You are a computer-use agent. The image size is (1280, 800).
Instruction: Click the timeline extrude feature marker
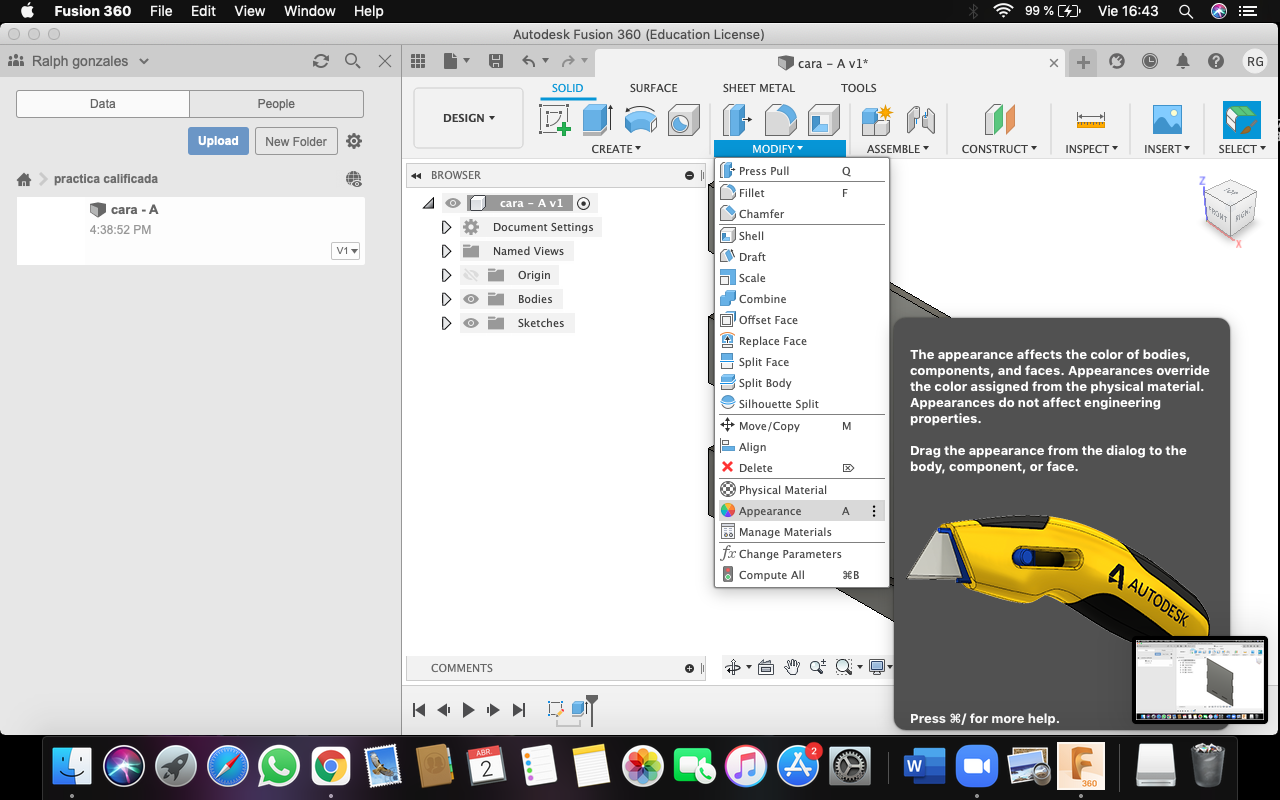[x=578, y=709]
